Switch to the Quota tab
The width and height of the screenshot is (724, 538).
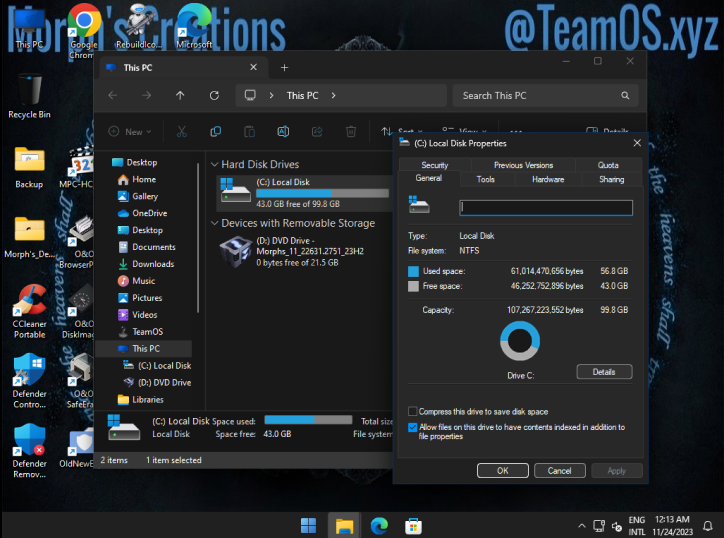coord(608,165)
